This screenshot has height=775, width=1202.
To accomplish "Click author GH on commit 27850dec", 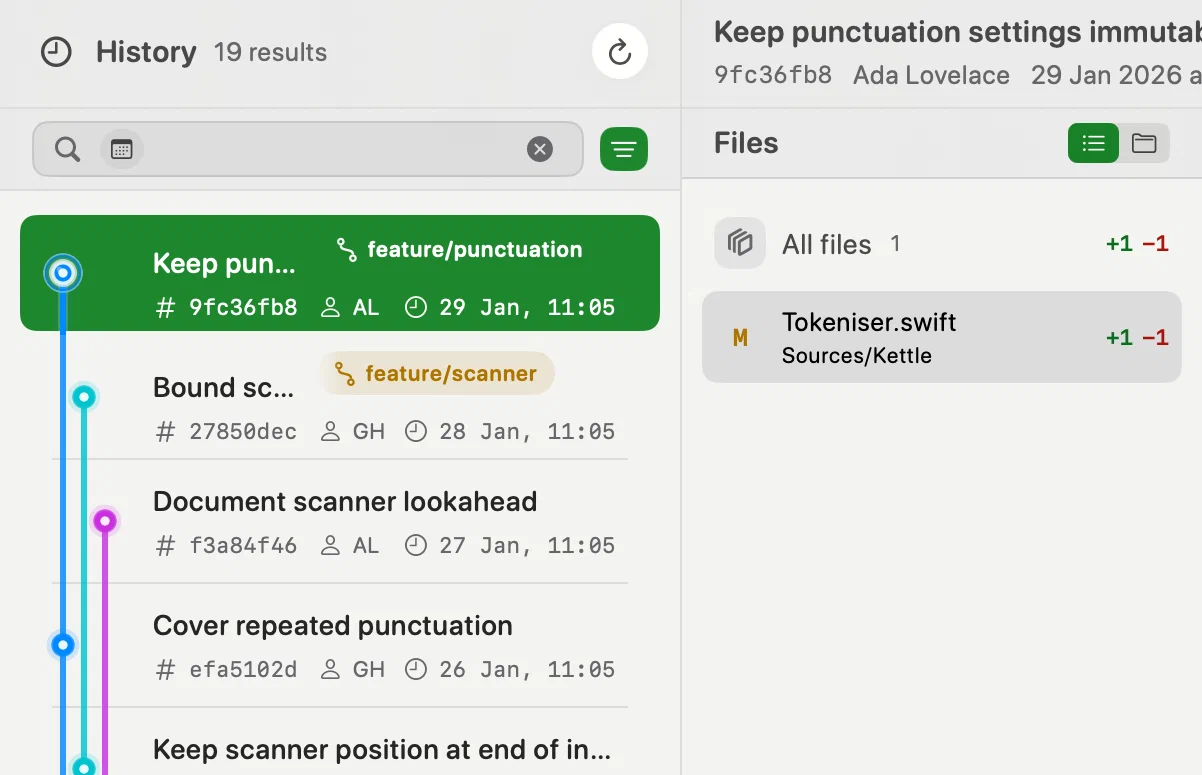I will pyautogui.click(x=369, y=431).
